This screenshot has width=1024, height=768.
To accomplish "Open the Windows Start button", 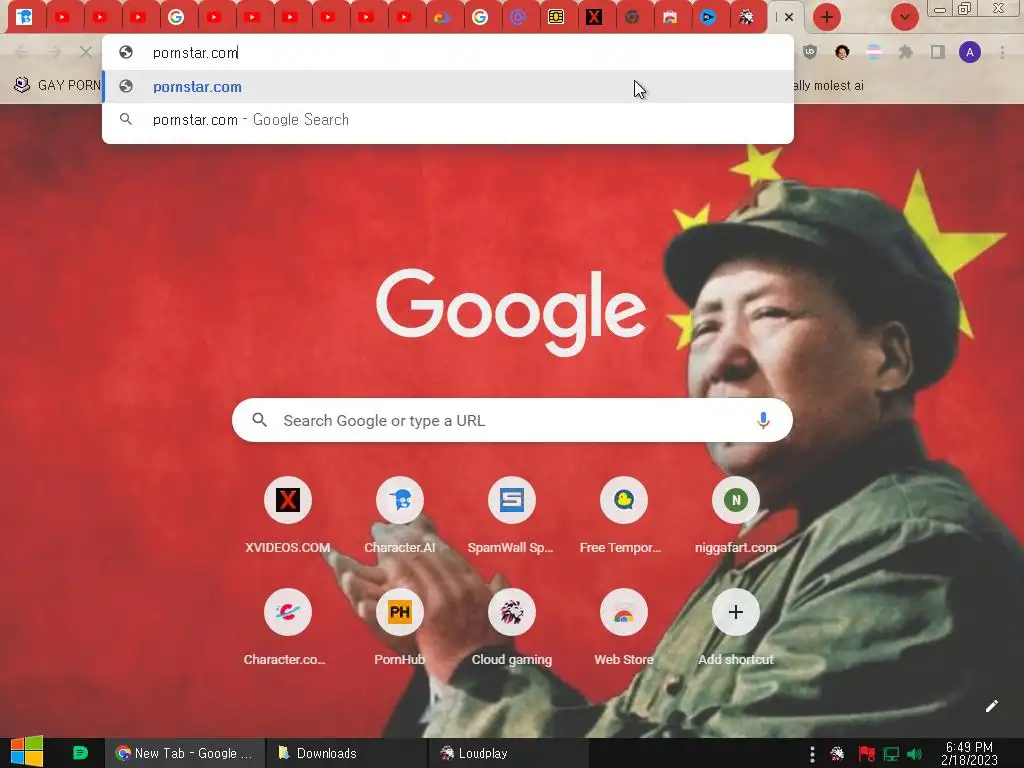I will coord(26,752).
